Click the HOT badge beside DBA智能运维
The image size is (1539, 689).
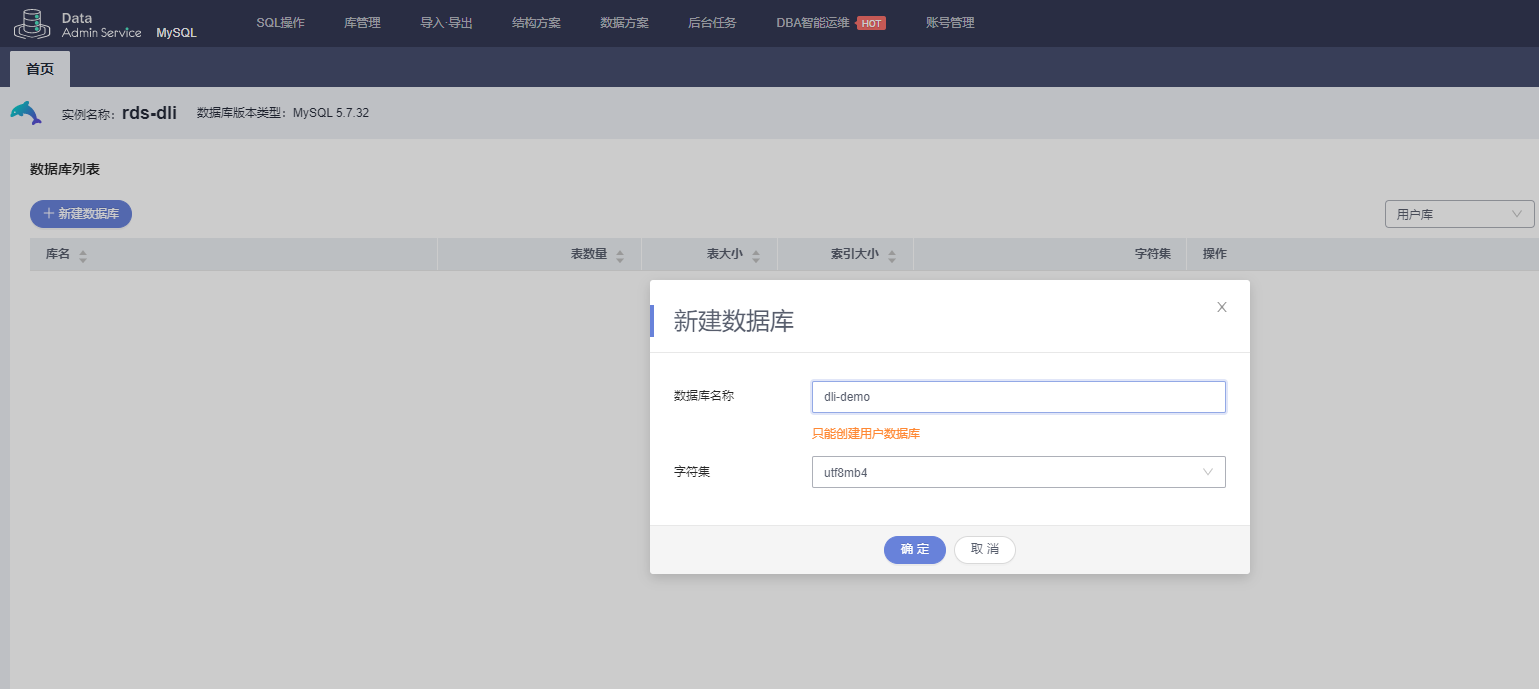coord(871,23)
